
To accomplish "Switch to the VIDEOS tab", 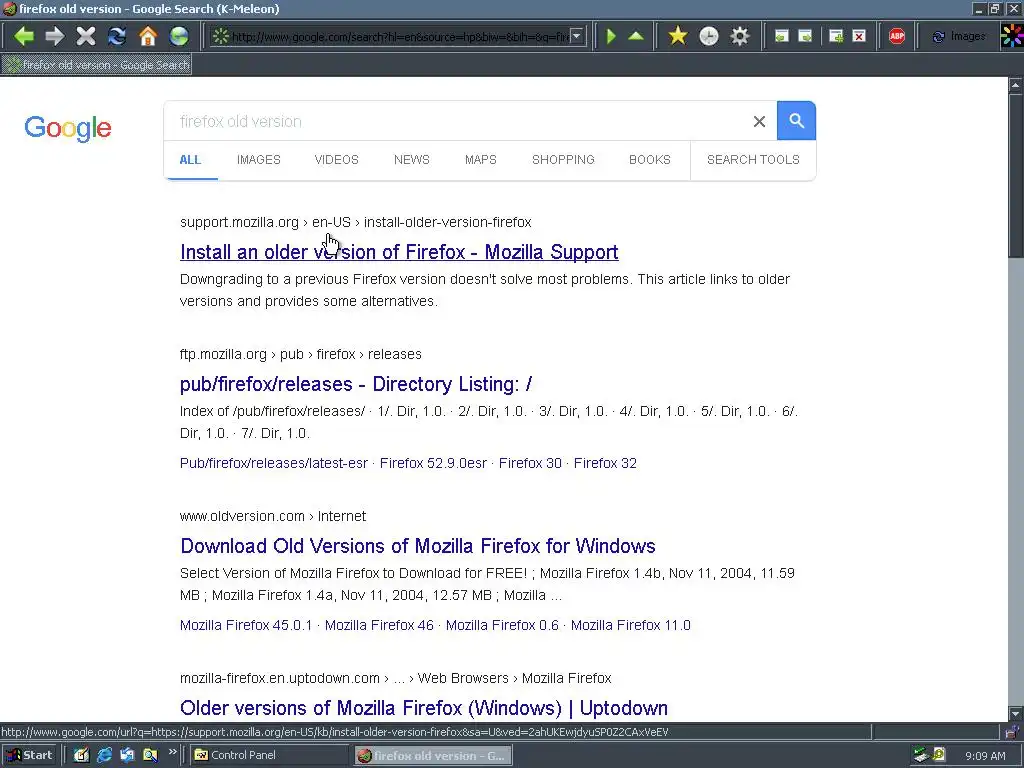I will pos(336,159).
